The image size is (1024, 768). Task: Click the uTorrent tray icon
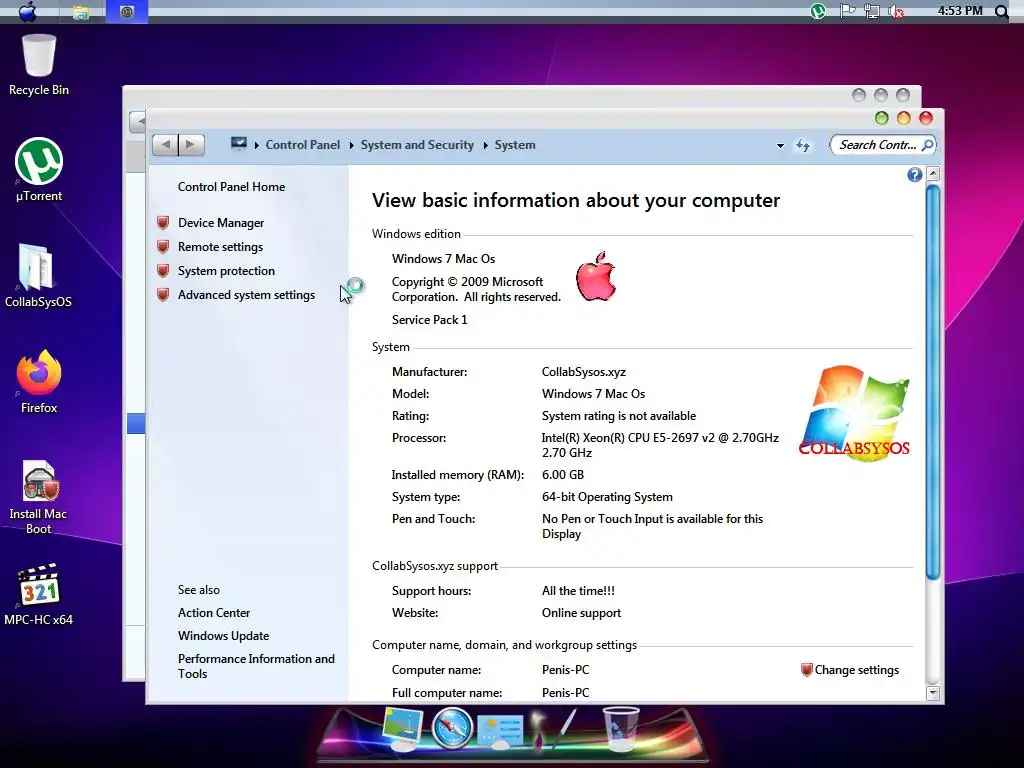pyautogui.click(x=818, y=10)
